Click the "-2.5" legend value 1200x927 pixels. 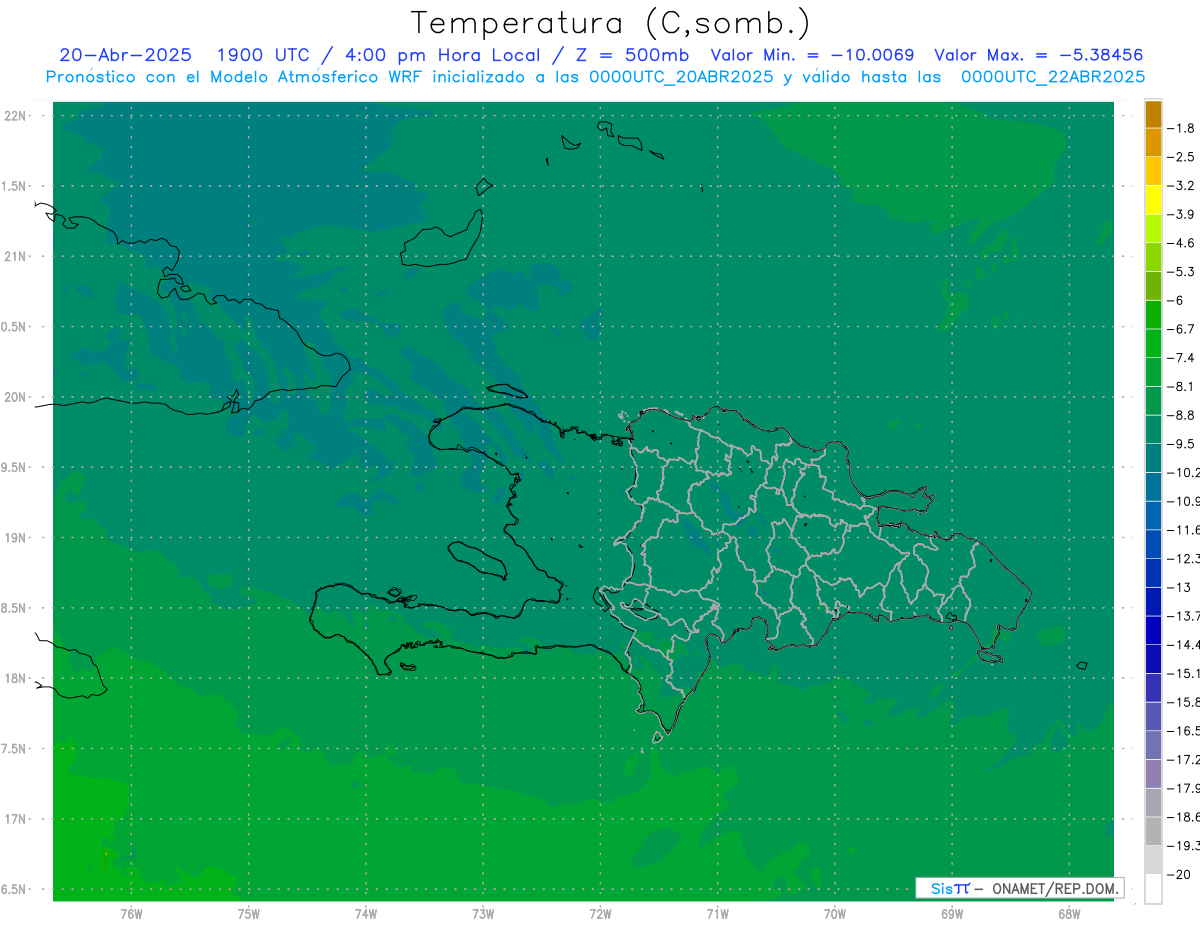[1182, 157]
